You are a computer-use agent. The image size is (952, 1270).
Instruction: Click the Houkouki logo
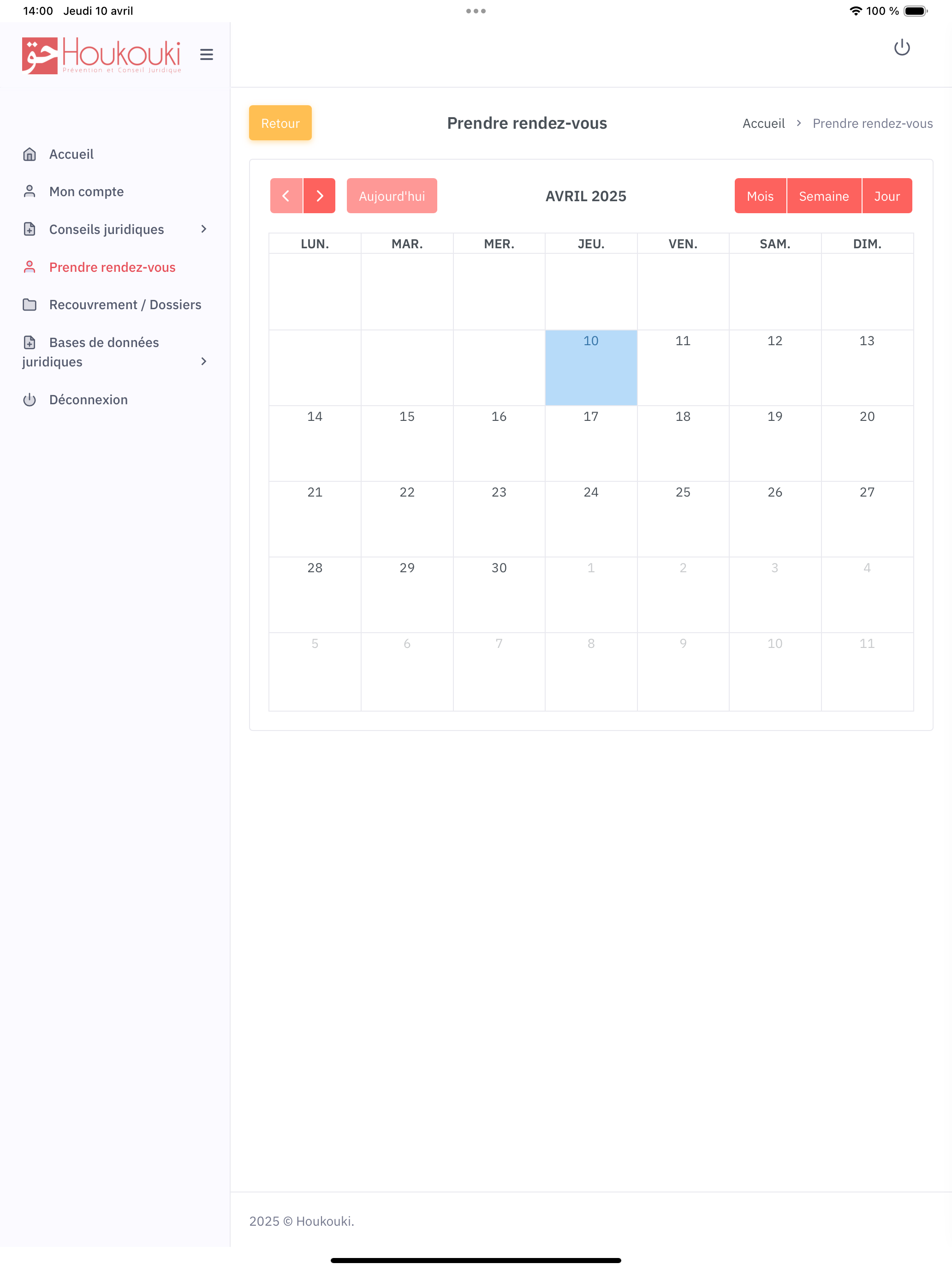point(101,55)
